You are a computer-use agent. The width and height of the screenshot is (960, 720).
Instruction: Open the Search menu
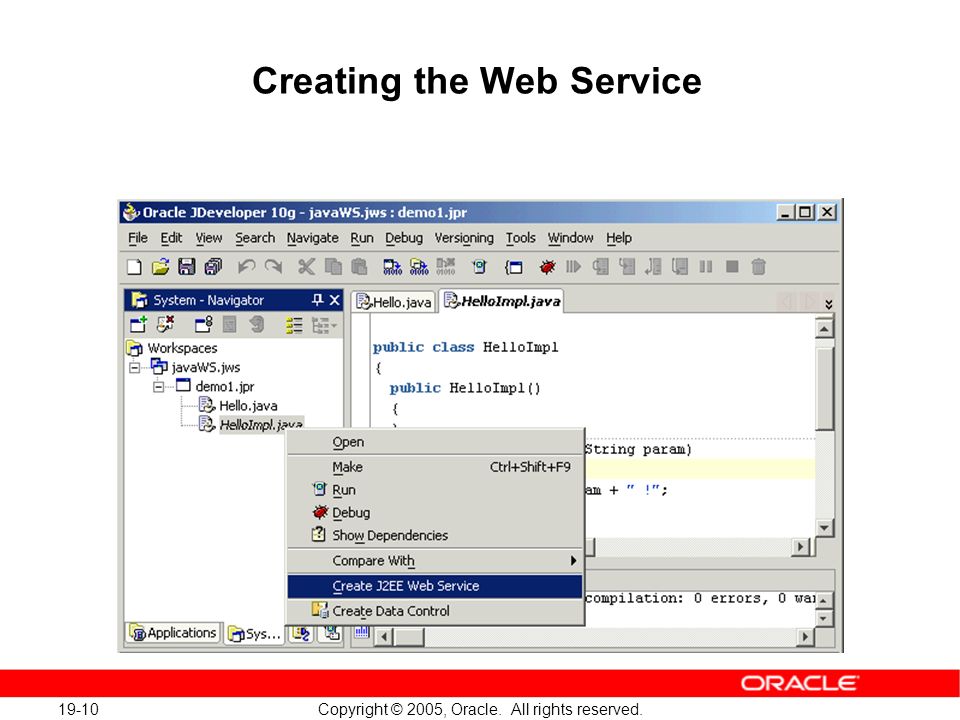coord(255,238)
